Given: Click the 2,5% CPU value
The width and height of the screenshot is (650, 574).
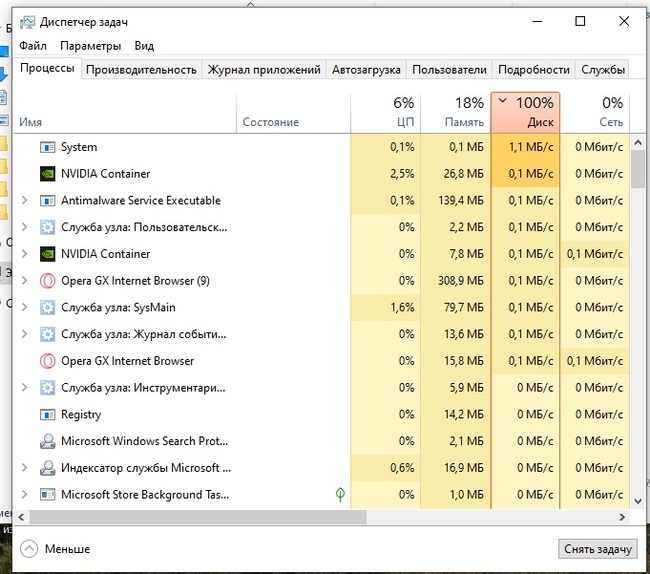Looking at the screenshot, I should coord(402,174).
